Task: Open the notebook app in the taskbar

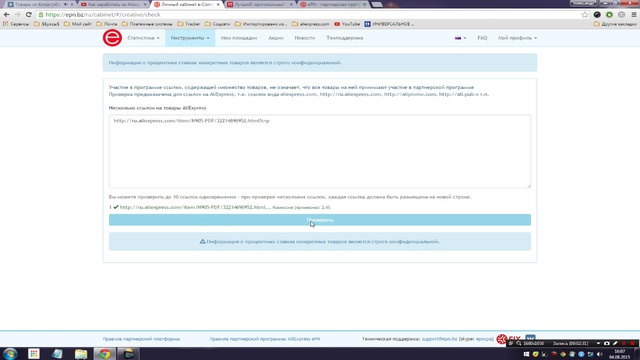Action: click(57, 353)
